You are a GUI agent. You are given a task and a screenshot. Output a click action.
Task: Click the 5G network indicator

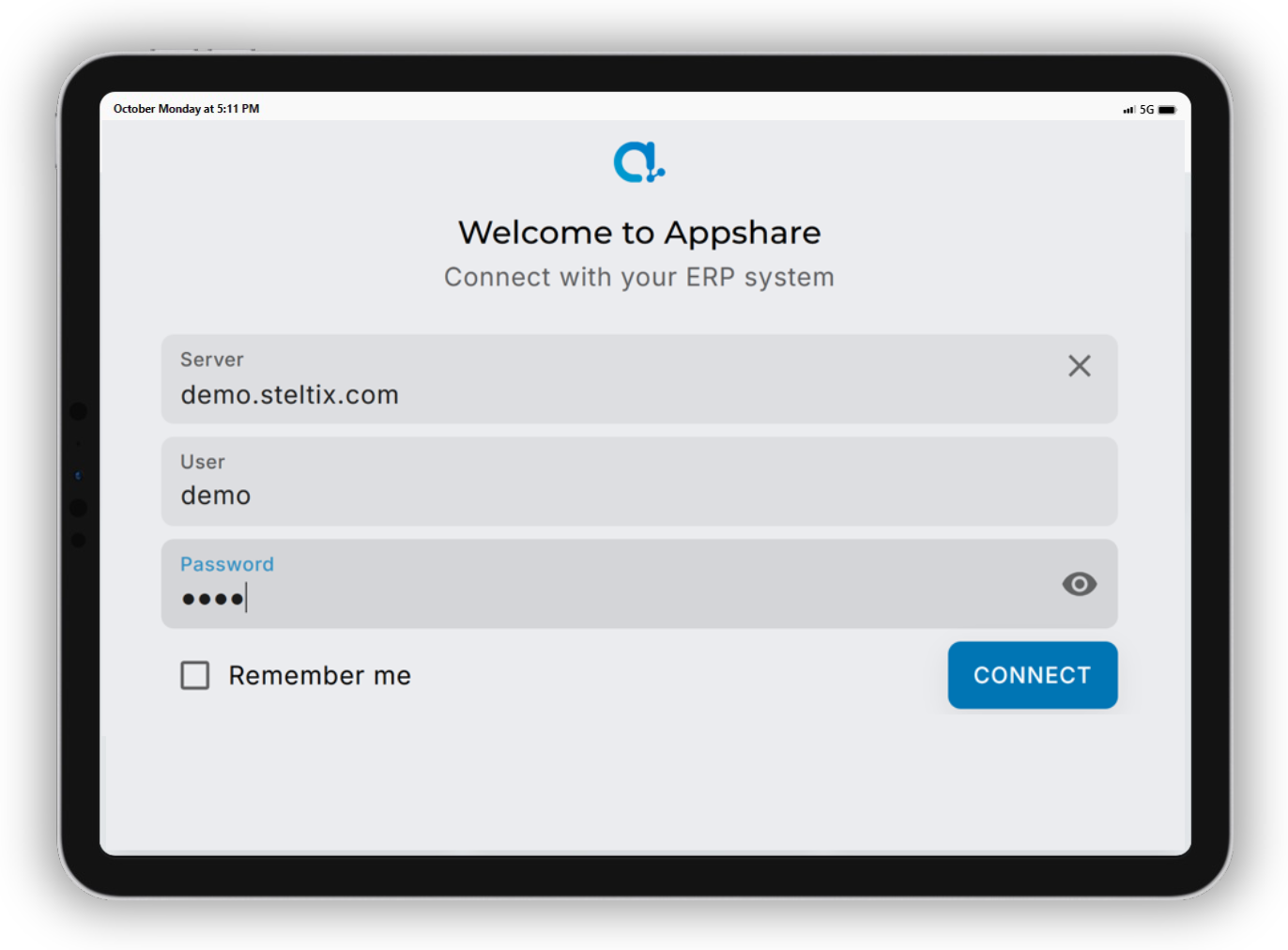click(1147, 109)
